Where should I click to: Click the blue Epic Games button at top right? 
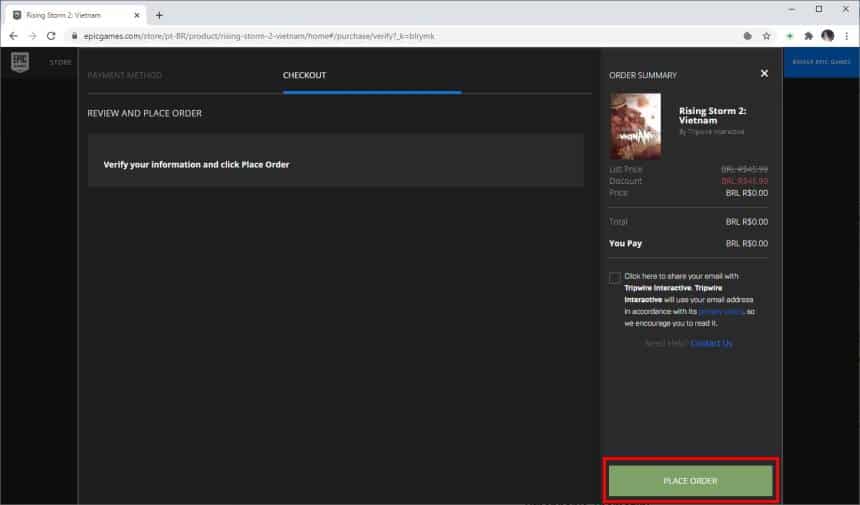pyautogui.click(x=821, y=62)
